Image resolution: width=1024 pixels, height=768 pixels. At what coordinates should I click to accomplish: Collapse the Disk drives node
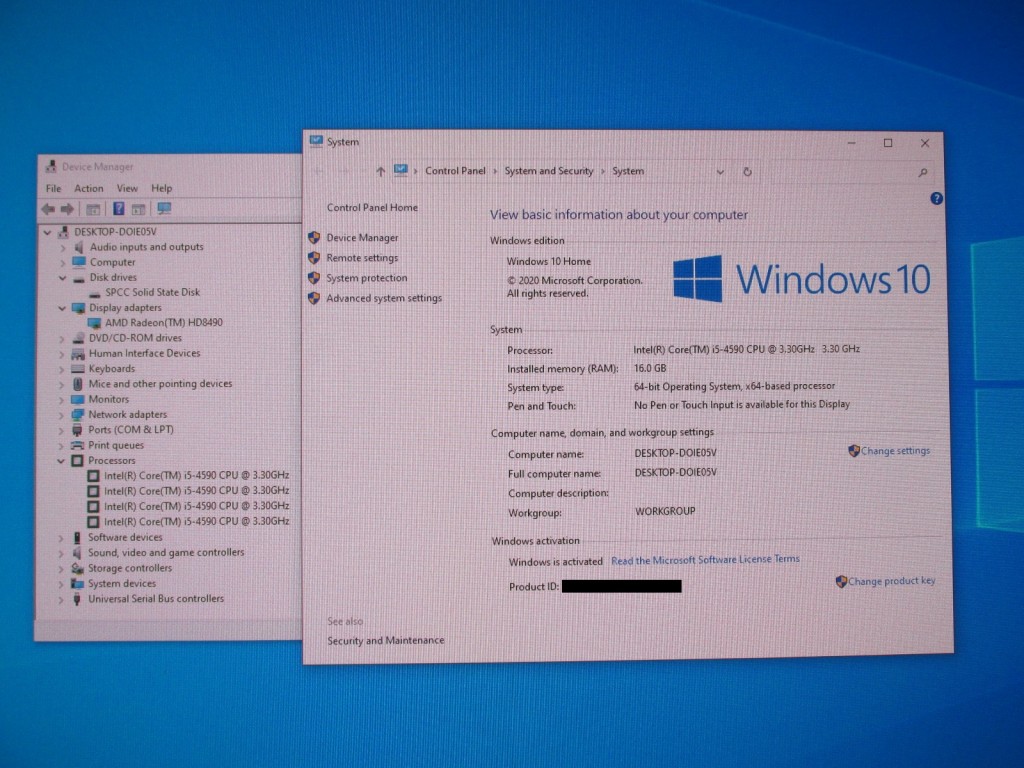pos(63,278)
